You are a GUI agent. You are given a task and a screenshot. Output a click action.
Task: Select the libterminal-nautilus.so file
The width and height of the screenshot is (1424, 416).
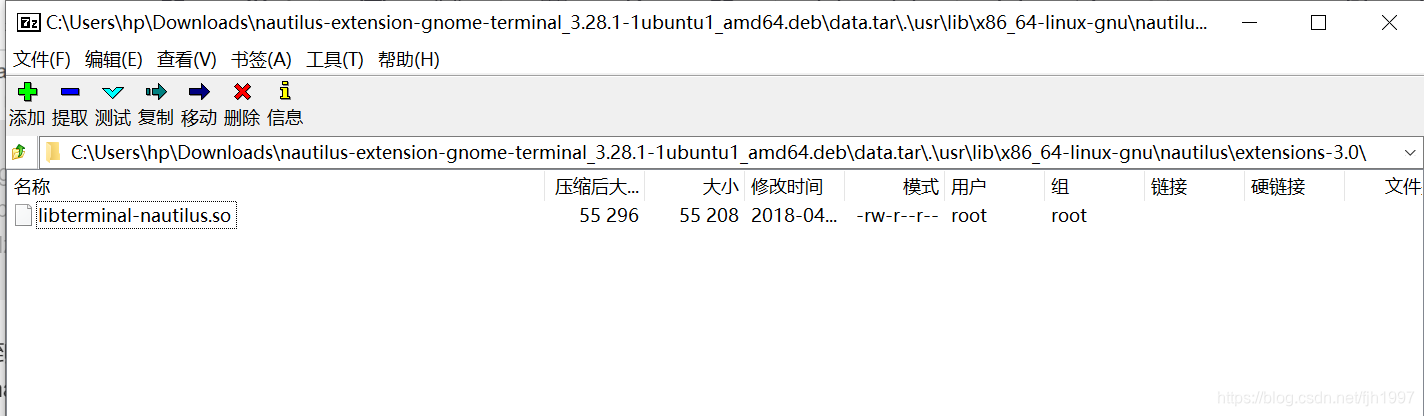point(135,216)
